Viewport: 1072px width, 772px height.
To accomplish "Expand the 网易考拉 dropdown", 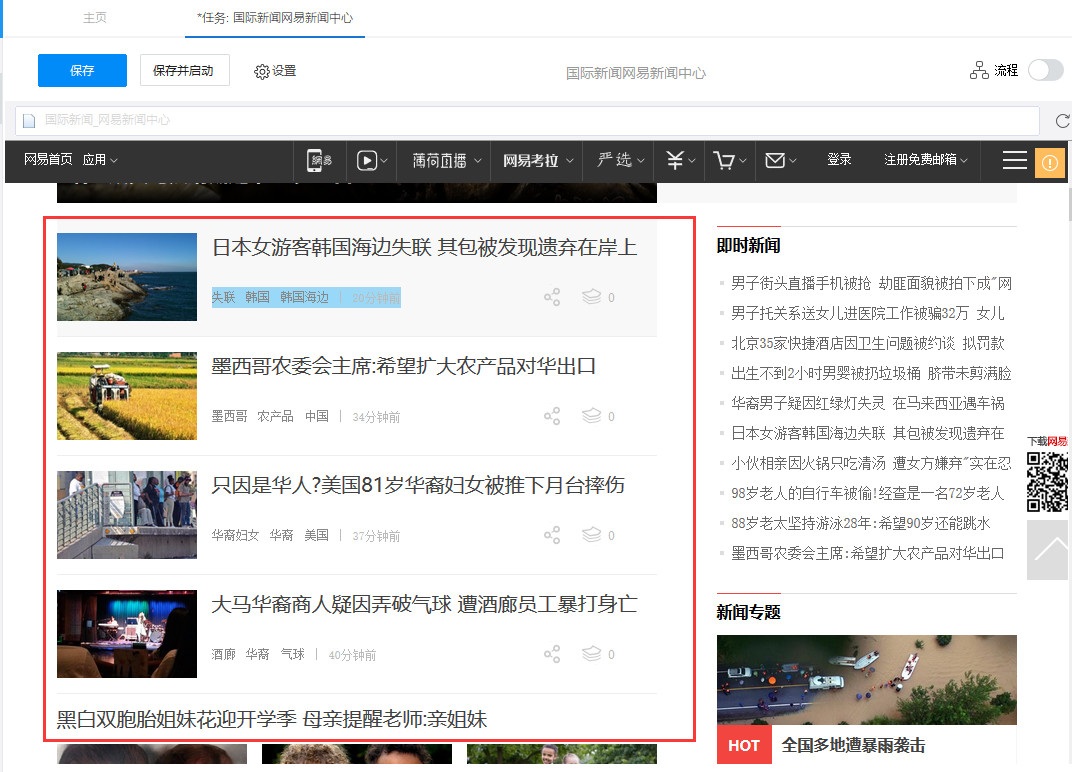I will point(537,161).
